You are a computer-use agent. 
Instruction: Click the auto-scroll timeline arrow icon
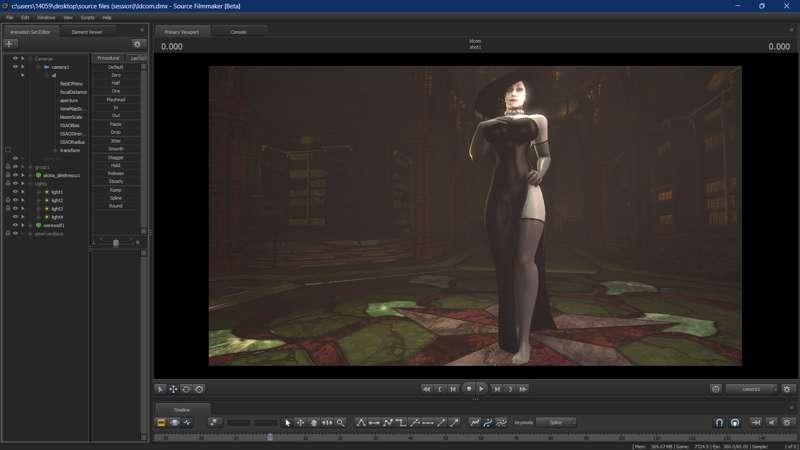click(x=756, y=422)
